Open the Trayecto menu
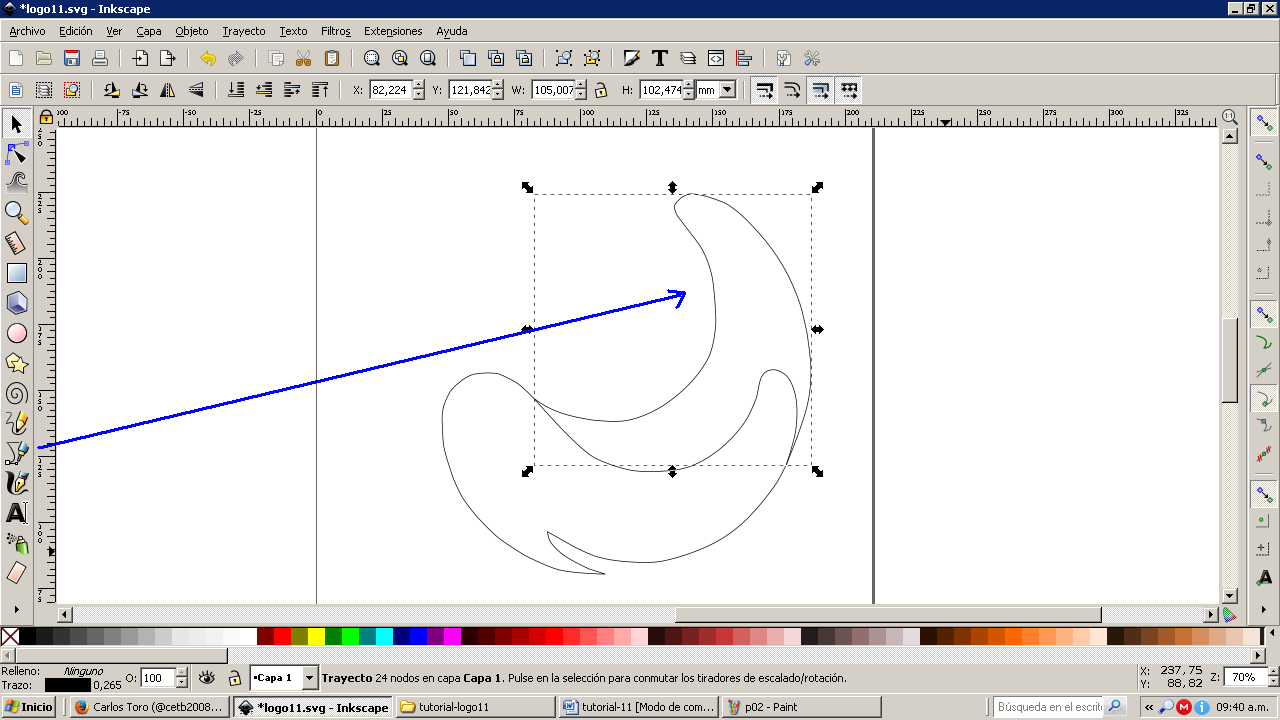1280x720 pixels. point(244,31)
